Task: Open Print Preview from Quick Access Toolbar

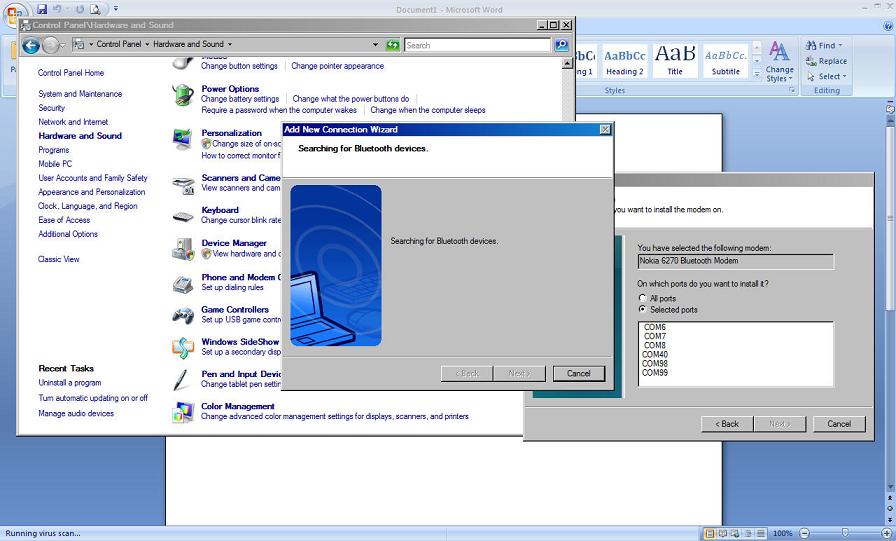Action: pos(95,9)
